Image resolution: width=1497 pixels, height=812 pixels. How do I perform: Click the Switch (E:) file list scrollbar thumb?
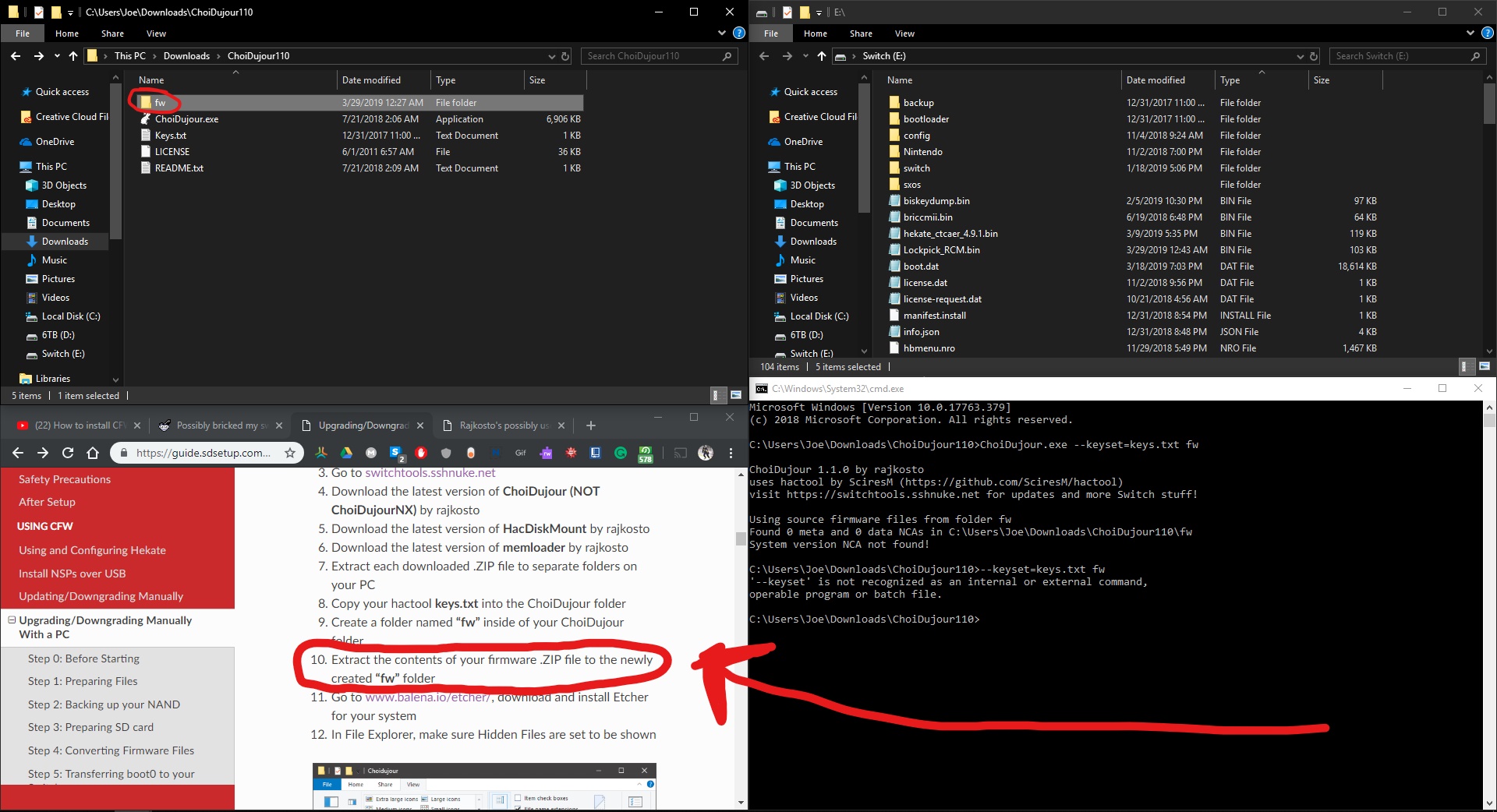pyautogui.click(x=1489, y=104)
